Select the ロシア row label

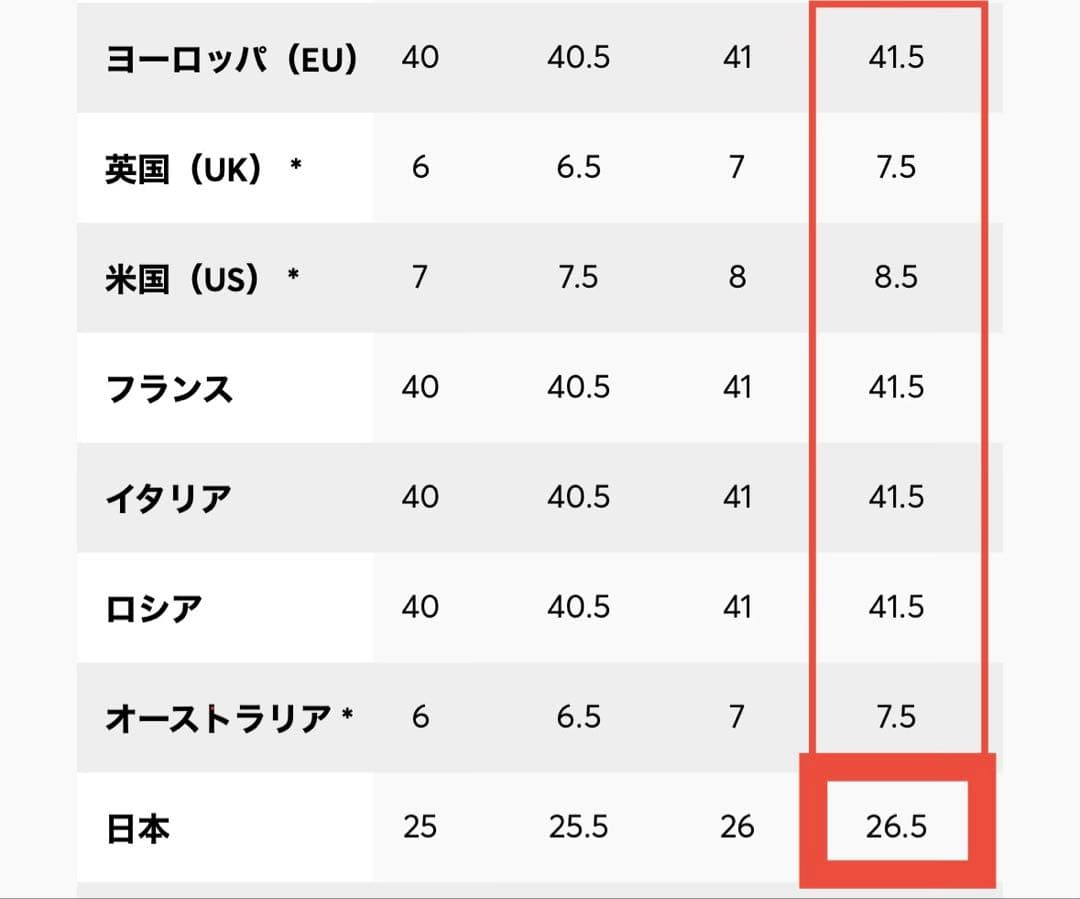click(154, 608)
